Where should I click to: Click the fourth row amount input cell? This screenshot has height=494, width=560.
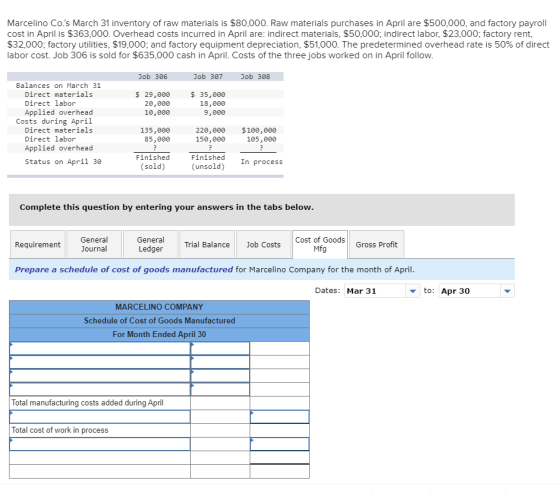(220, 389)
